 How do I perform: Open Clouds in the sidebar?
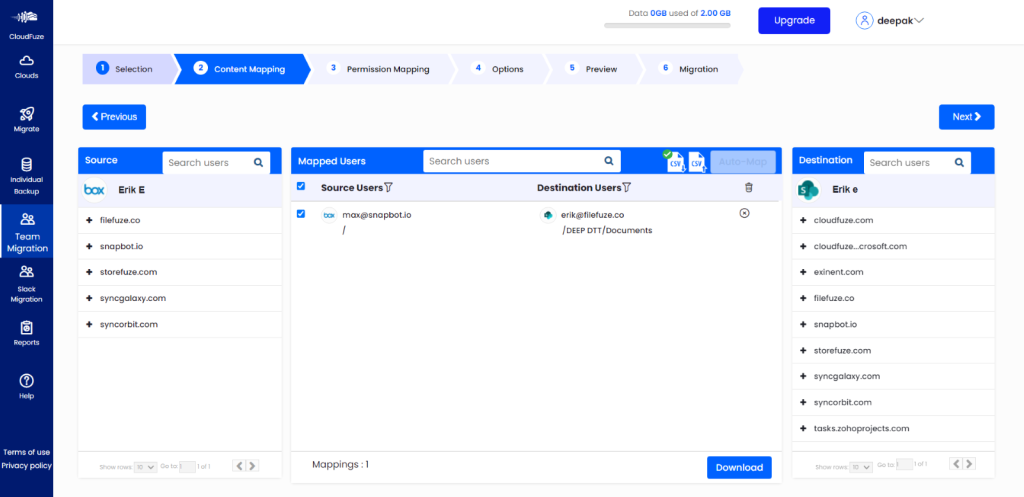click(26, 67)
